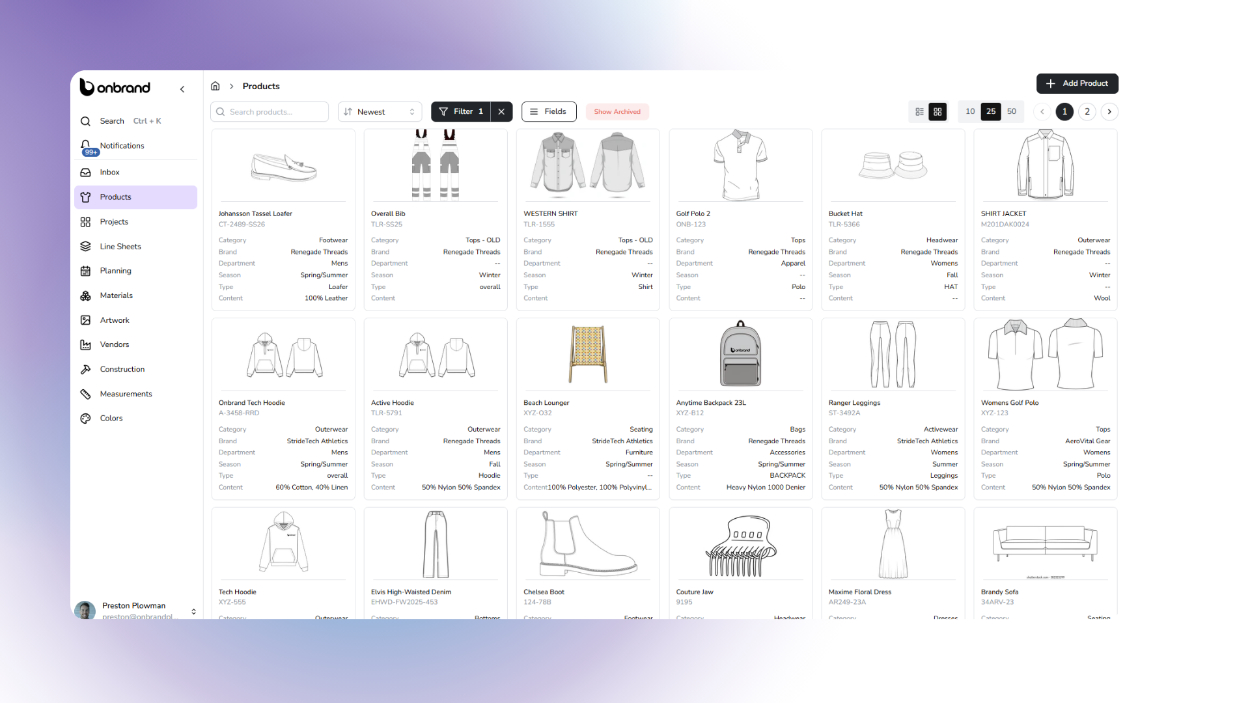
Task: Open Johansson Tassel Loafer thumbnail
Action: [x=283, y=166]
